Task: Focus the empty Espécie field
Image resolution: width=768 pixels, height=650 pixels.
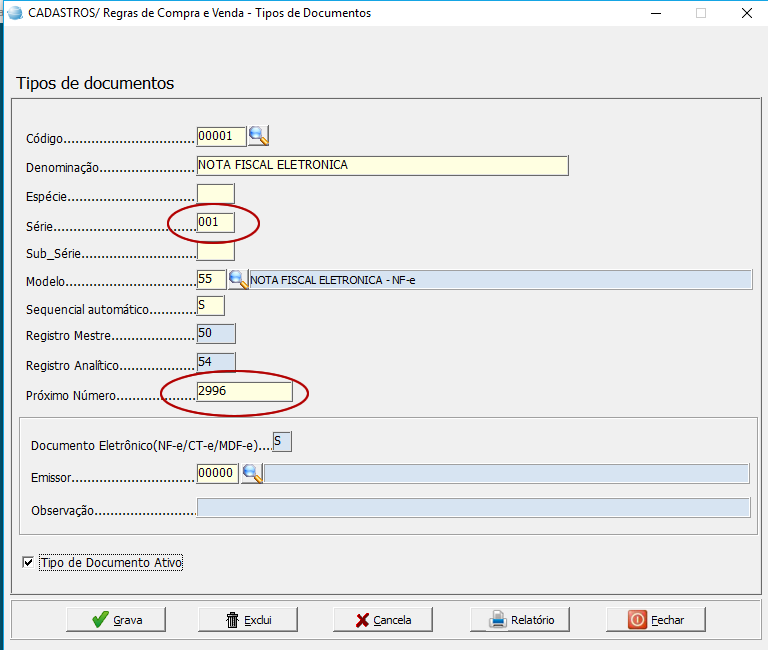Action: [215, 194]
